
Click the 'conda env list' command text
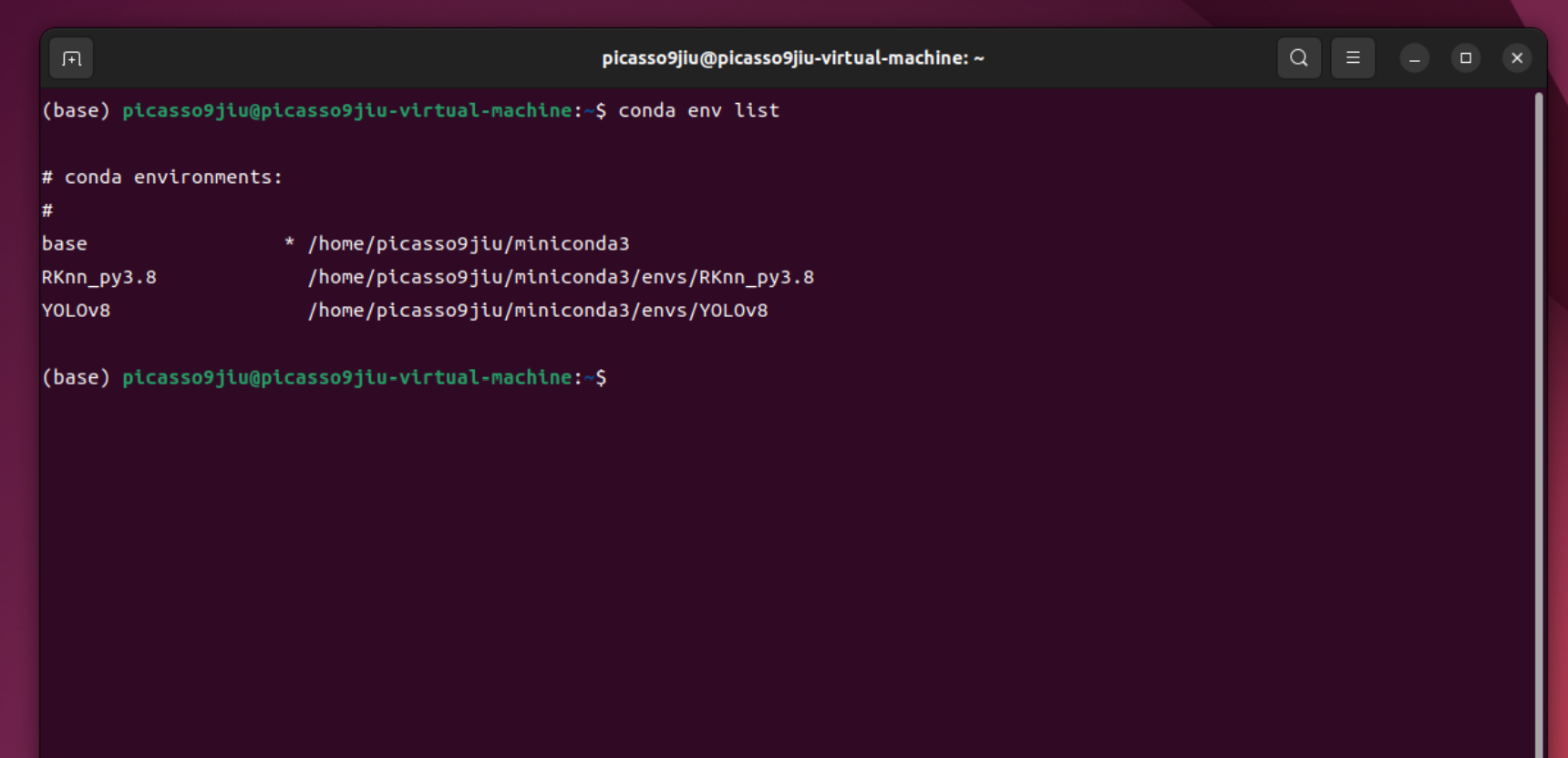coord(699,110)
